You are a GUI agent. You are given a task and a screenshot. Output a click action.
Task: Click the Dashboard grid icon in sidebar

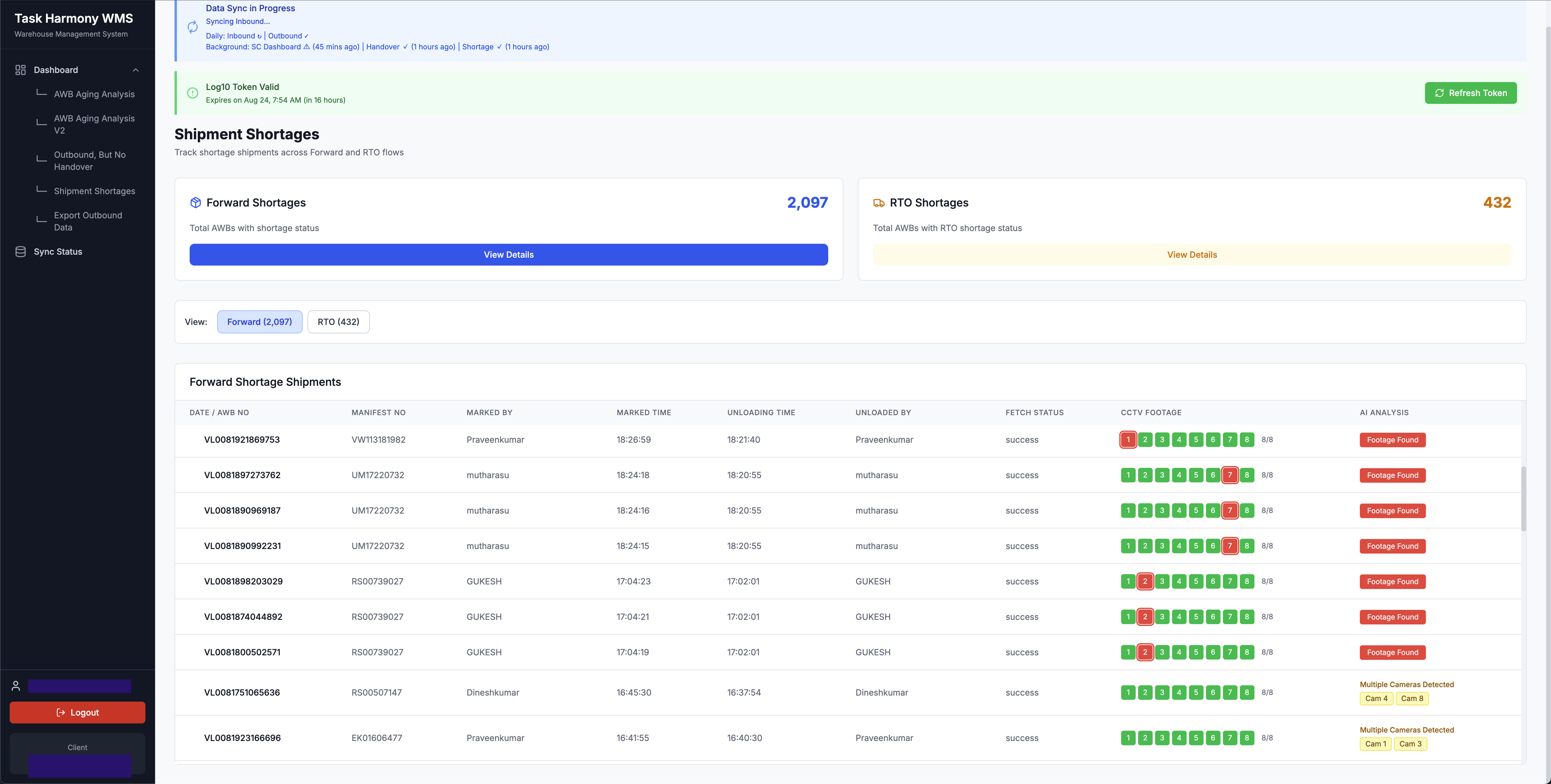click(x=21, y=70)
